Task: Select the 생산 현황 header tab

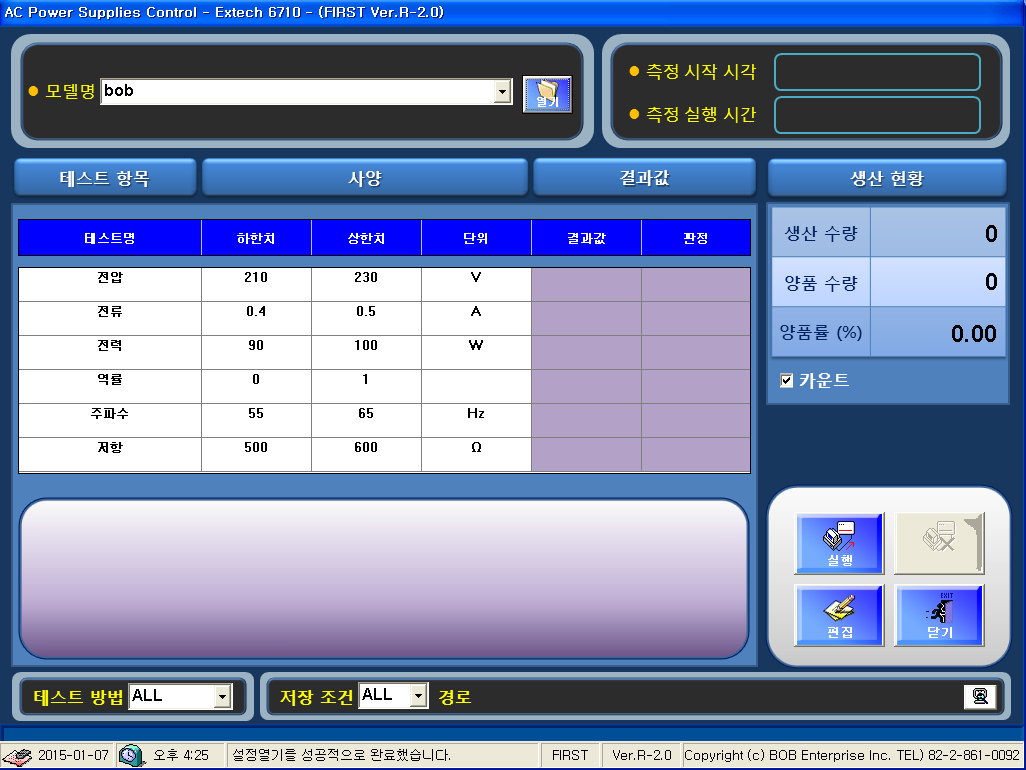Action: tap(887, 179)
